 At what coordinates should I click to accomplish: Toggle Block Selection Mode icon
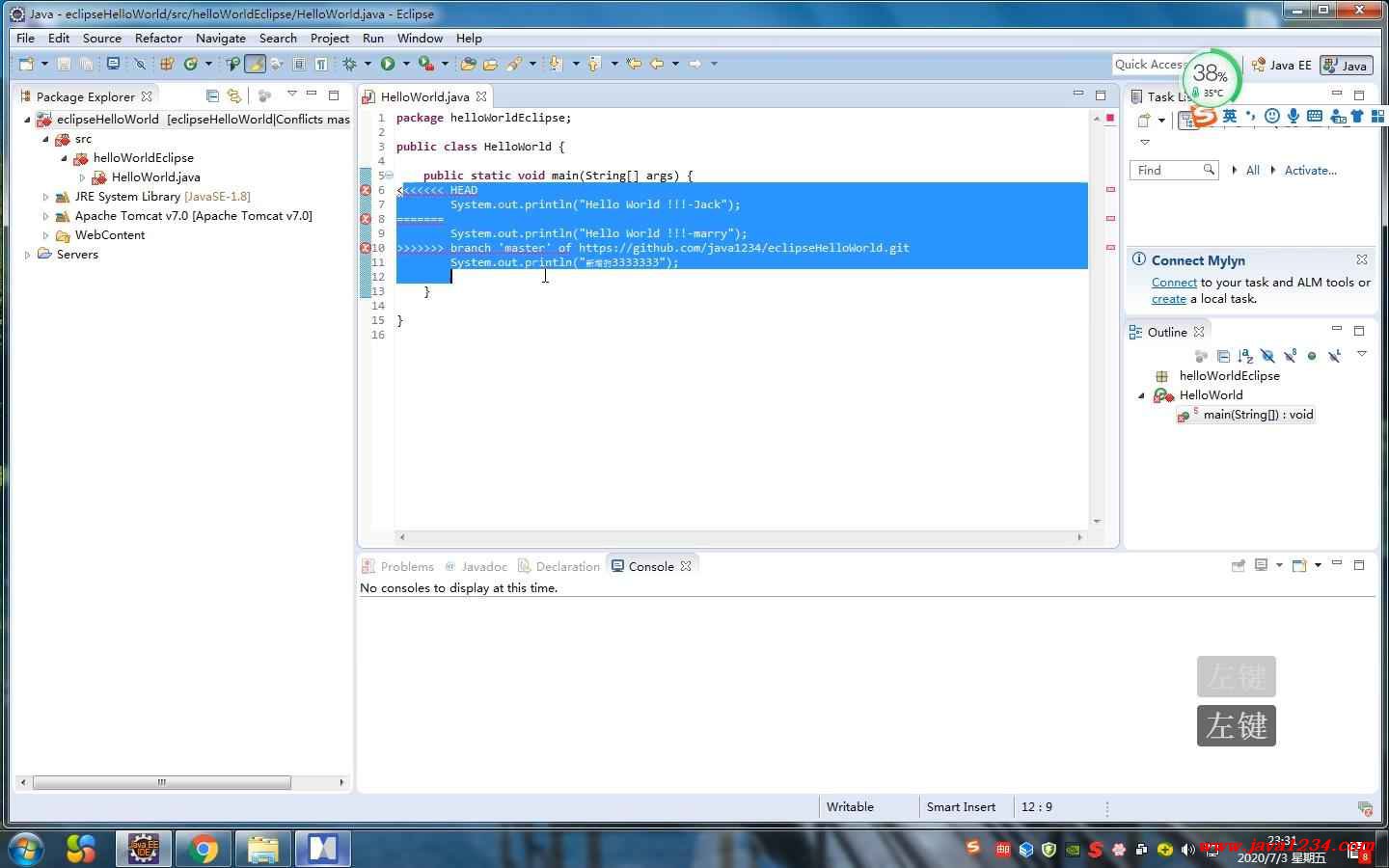tap(299, 64)
